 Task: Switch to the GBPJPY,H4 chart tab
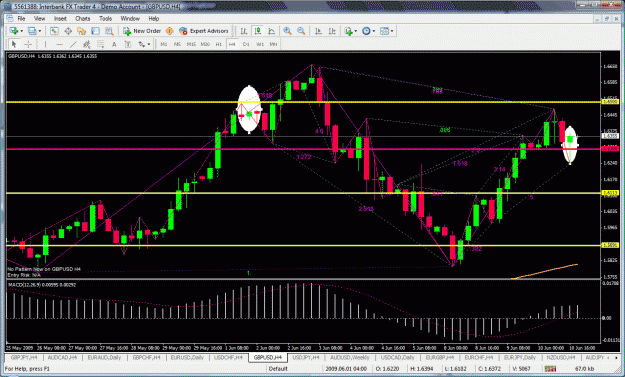pyautogui.click(x=24, y=357)
